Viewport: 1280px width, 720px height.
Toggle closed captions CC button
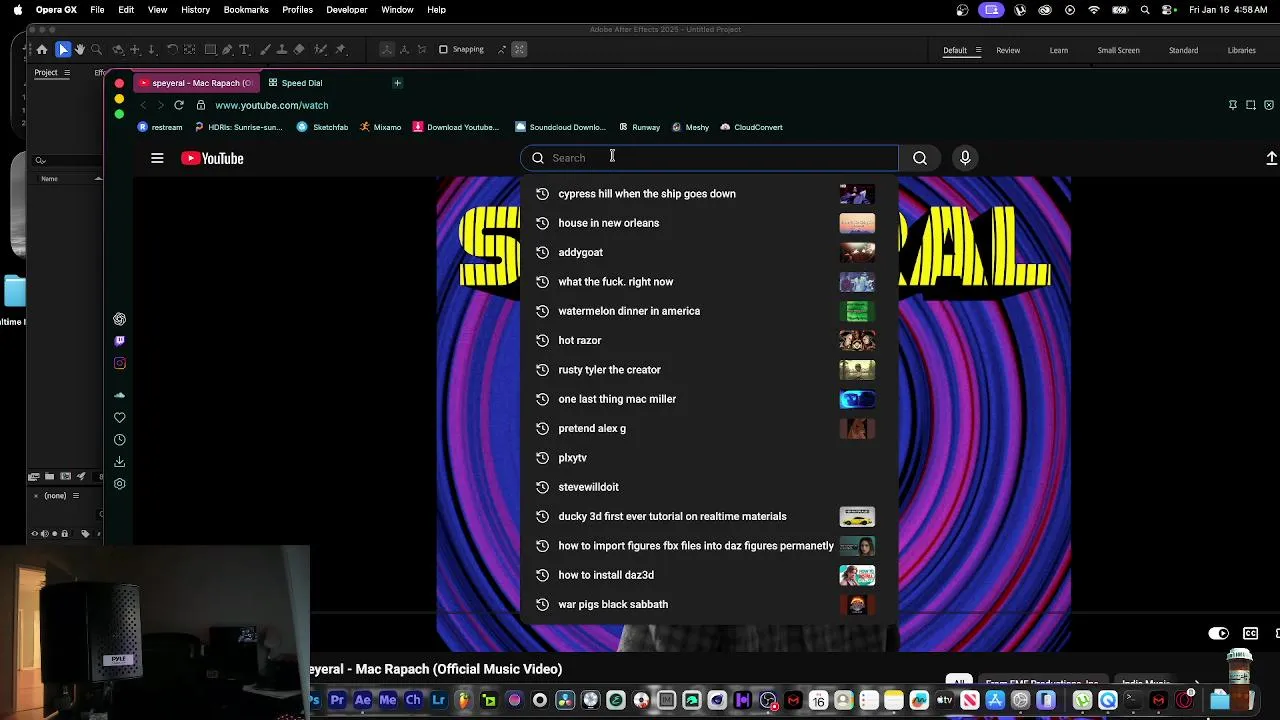coord(1250,633)
